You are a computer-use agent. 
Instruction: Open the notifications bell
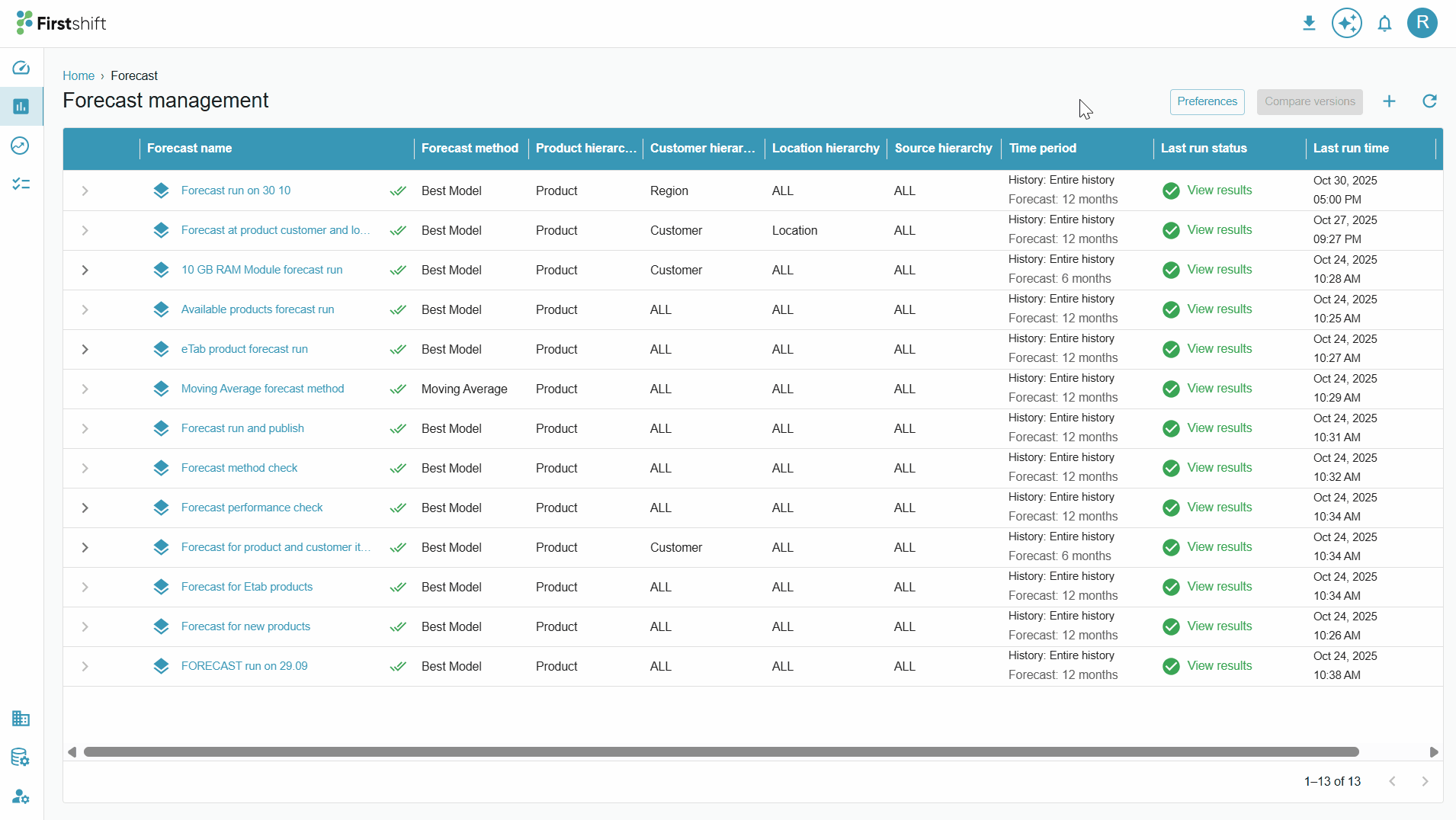click(x=1384, y=24)
